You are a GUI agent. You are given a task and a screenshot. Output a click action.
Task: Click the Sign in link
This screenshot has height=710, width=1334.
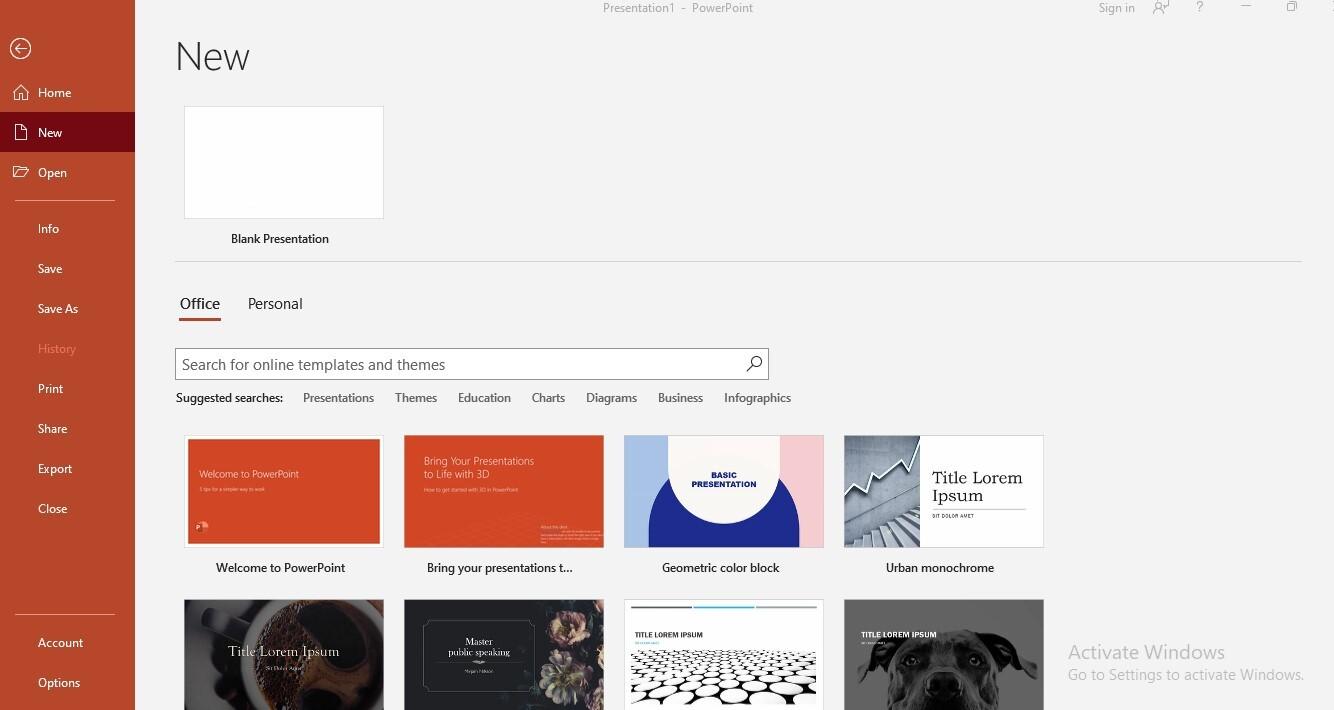[1116, 8]
